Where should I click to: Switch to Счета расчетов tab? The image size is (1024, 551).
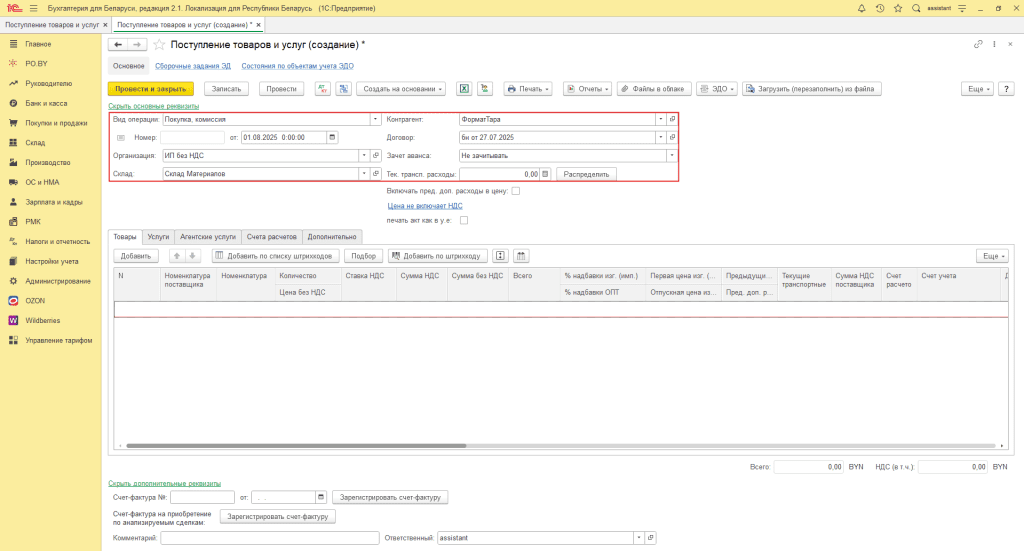[272, 237]
